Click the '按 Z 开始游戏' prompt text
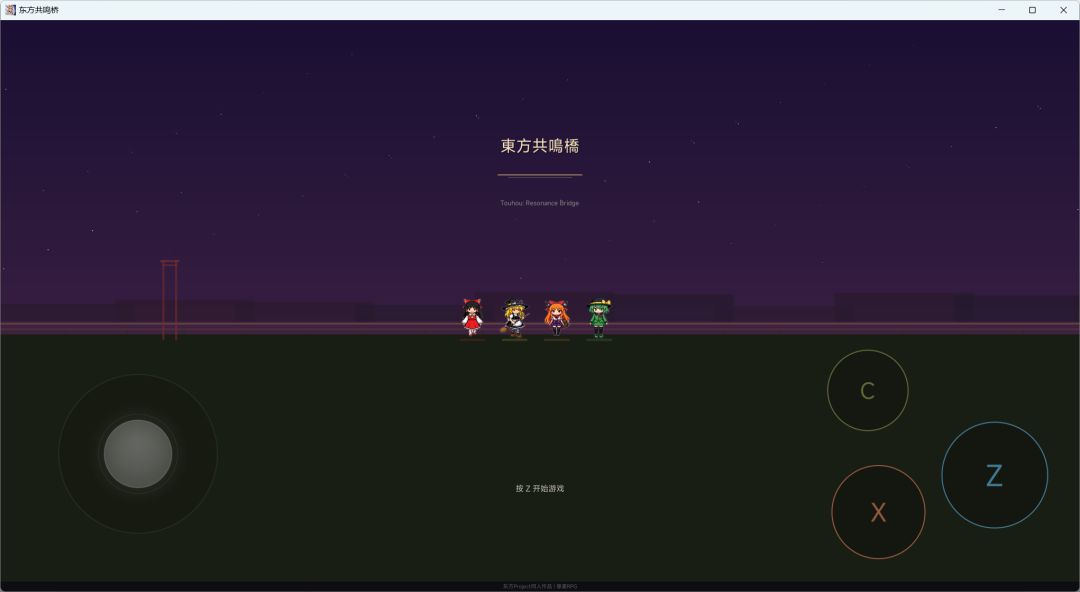The height and width of the screenshot is (592, 1080). click(539, 488)
